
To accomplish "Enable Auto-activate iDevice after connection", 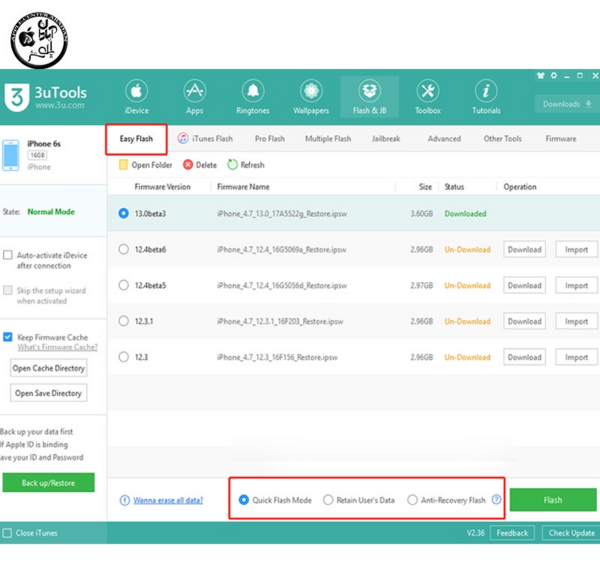I will [8, 255].
